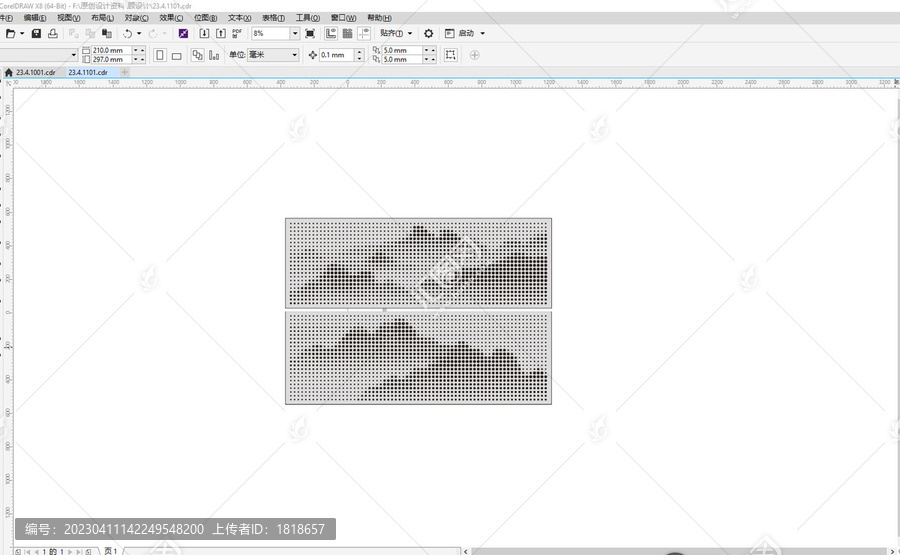Click the Undo arrow icon
900x555 pixels.
[127, 34]
